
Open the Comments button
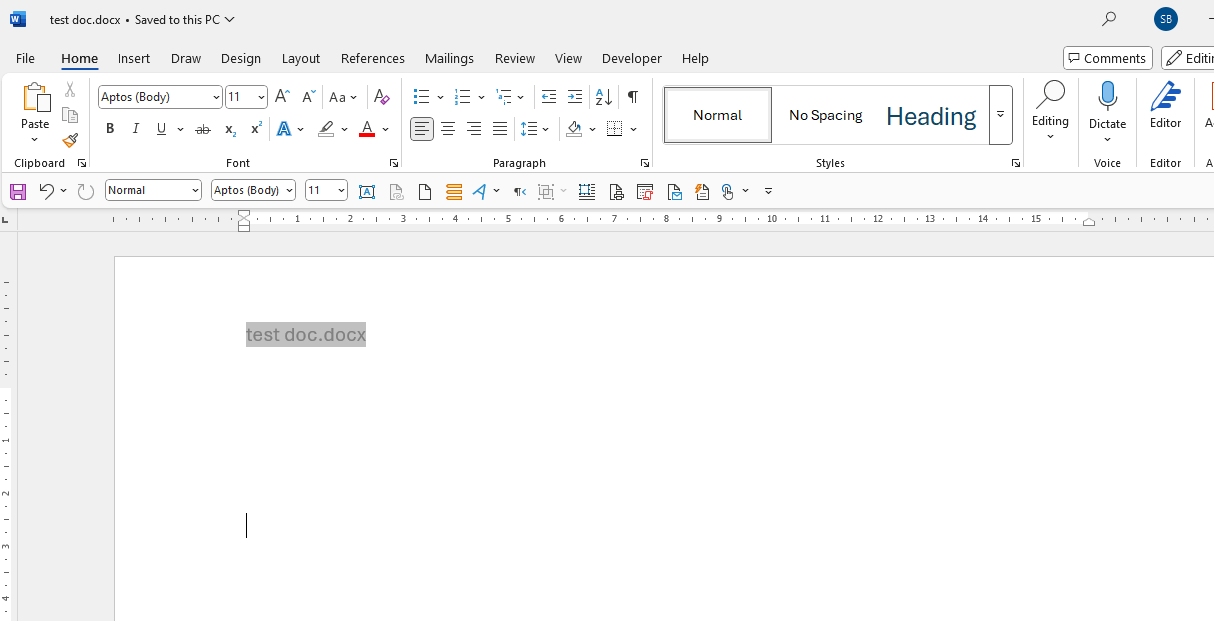[x=1108, y=58]
